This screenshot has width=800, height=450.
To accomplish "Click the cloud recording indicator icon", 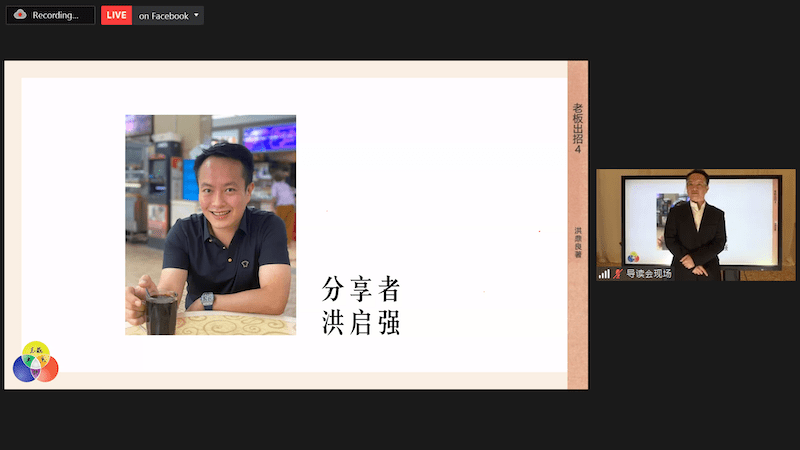I will click(x=20, y=15).
